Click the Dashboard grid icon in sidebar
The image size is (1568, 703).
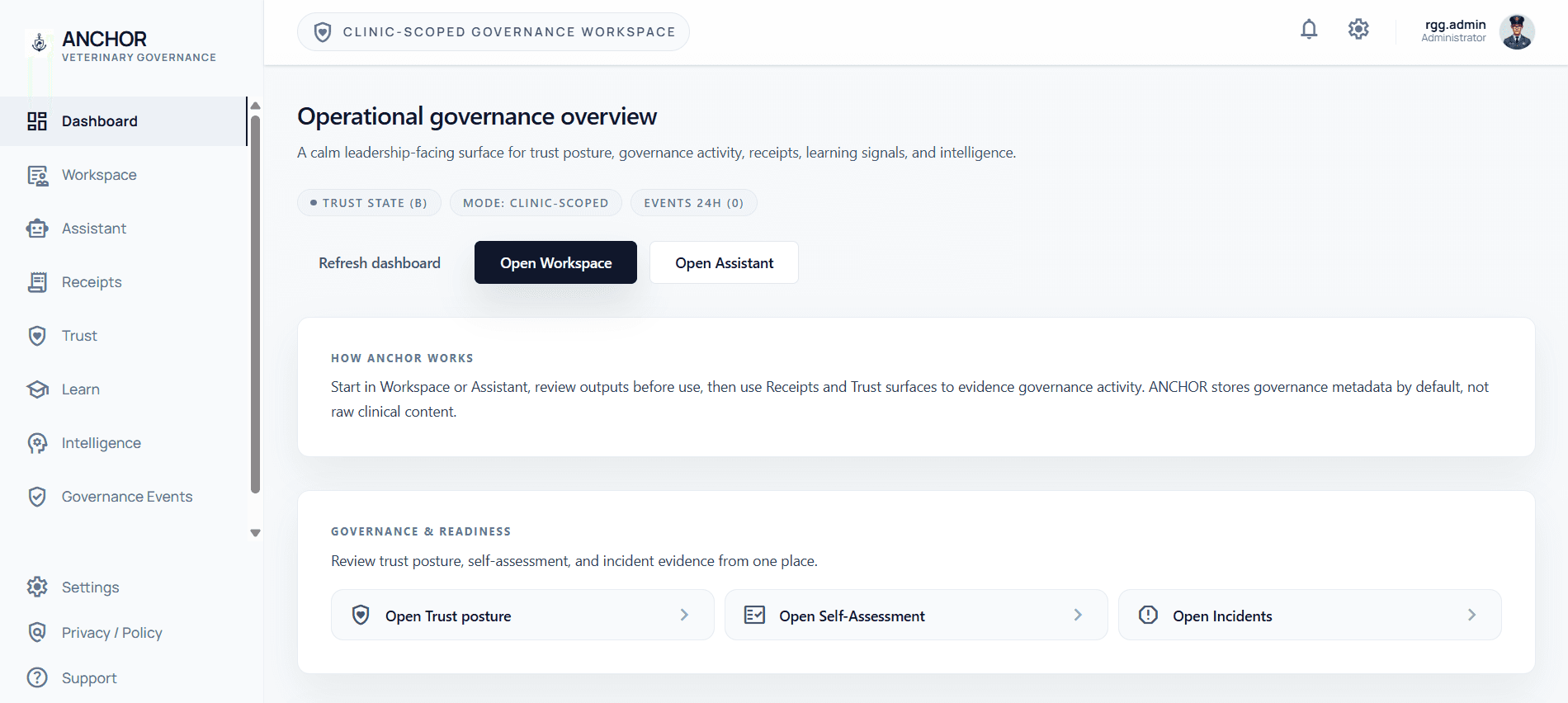(x=37, y=121)
